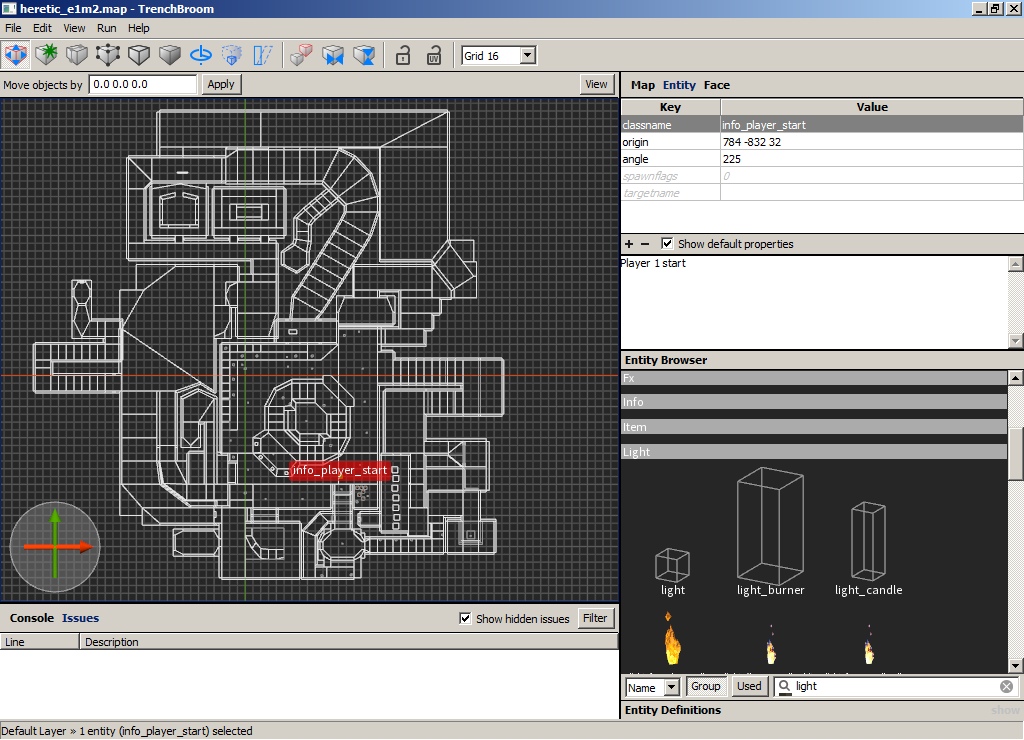The width and height of the screenshot is (1024, 740).
Task: Click the Apply button
Action: point(221,85)
